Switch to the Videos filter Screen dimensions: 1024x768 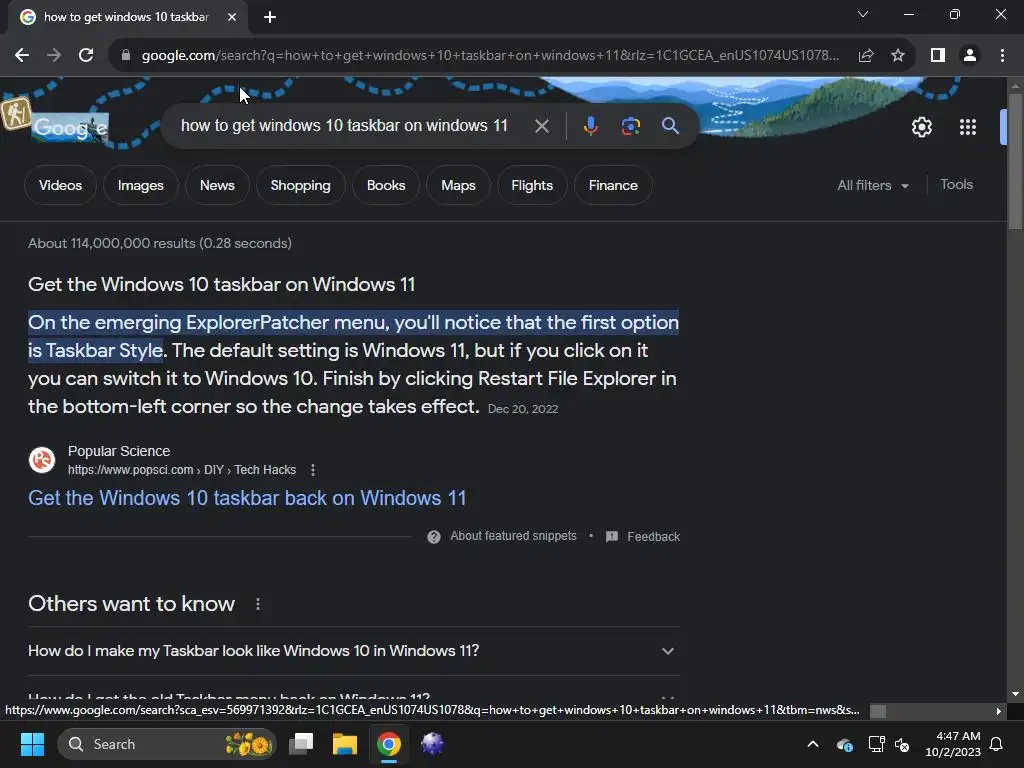pyautogui.click(x=60, y=185)
